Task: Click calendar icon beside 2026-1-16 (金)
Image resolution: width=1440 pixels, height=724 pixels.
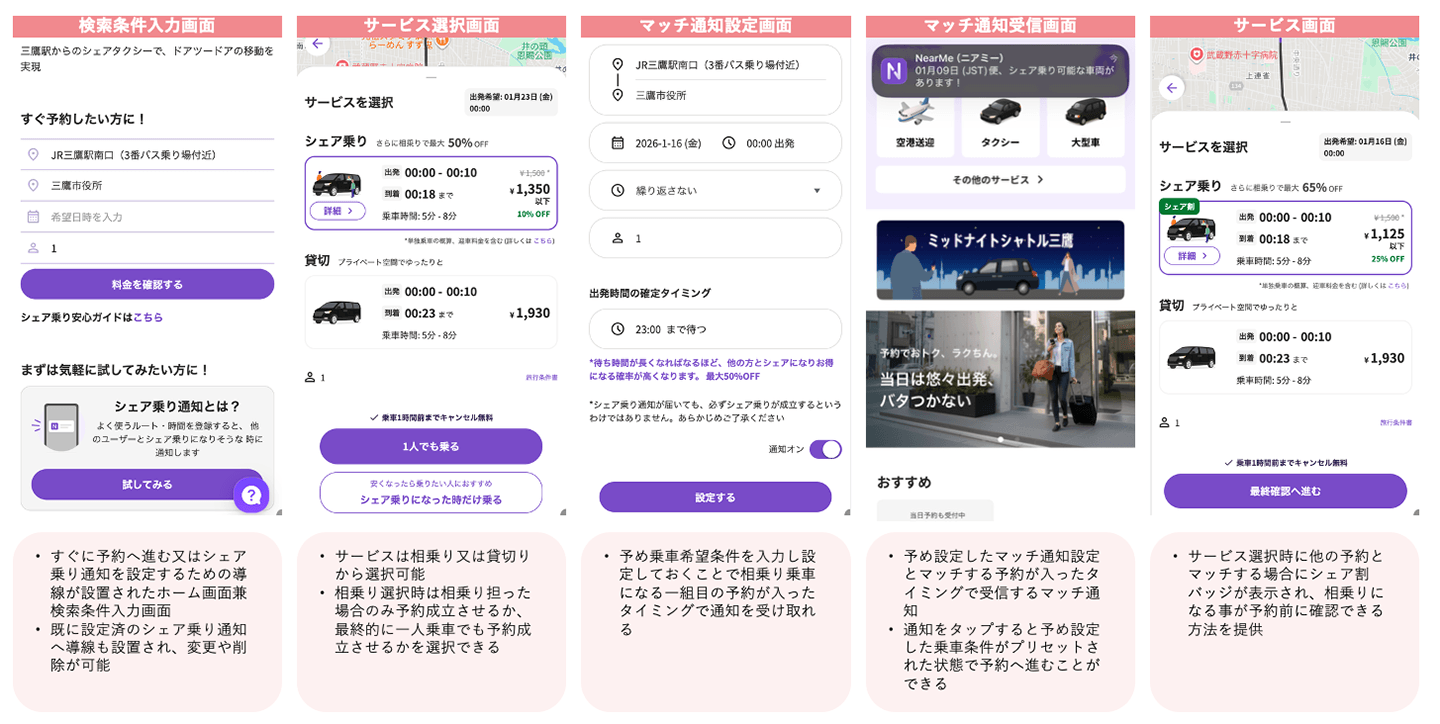Action: 617,143
